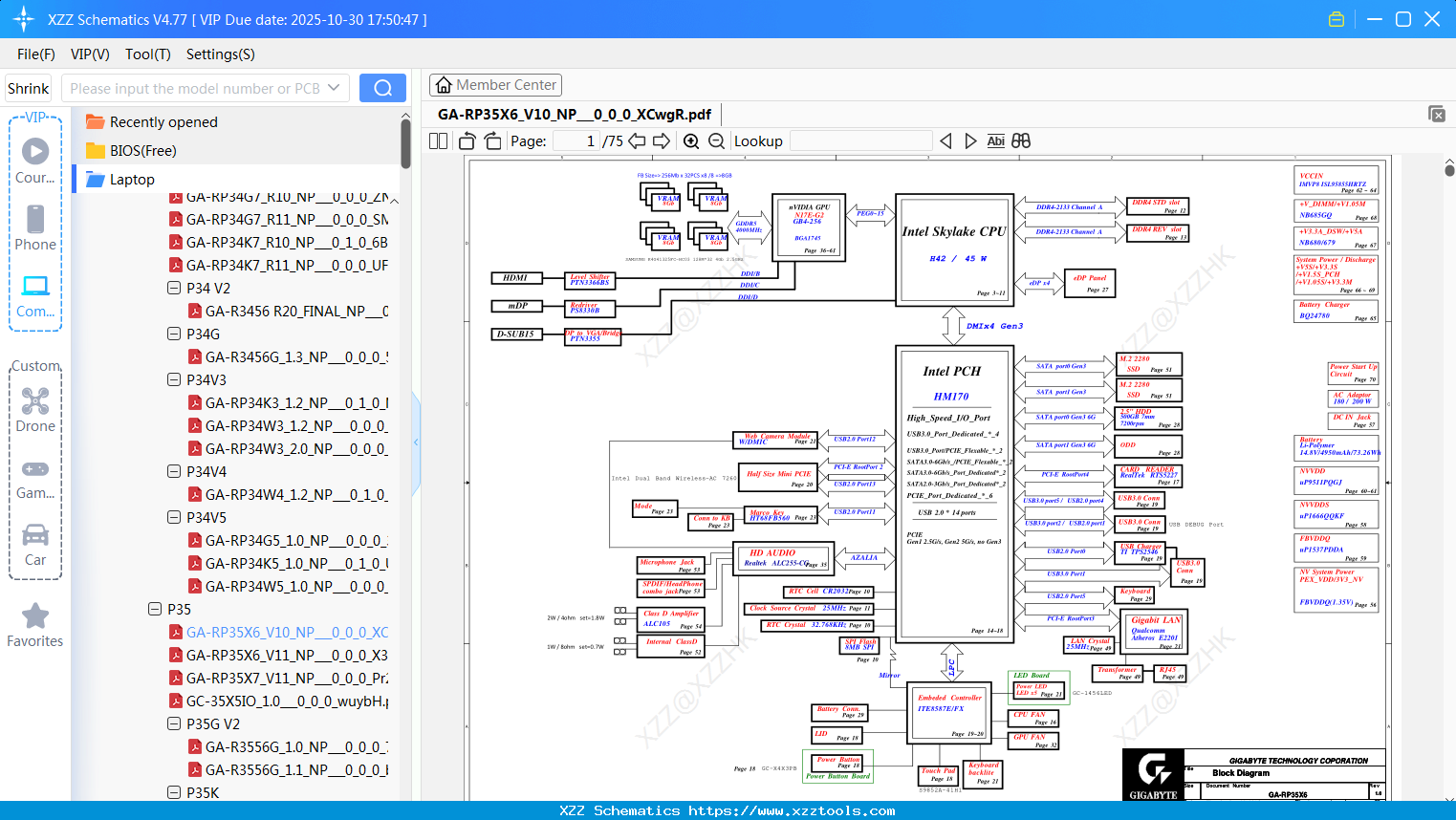Collapse the P34G tree node
Viewport: 1456px width, 820px height.
[174, 334]
